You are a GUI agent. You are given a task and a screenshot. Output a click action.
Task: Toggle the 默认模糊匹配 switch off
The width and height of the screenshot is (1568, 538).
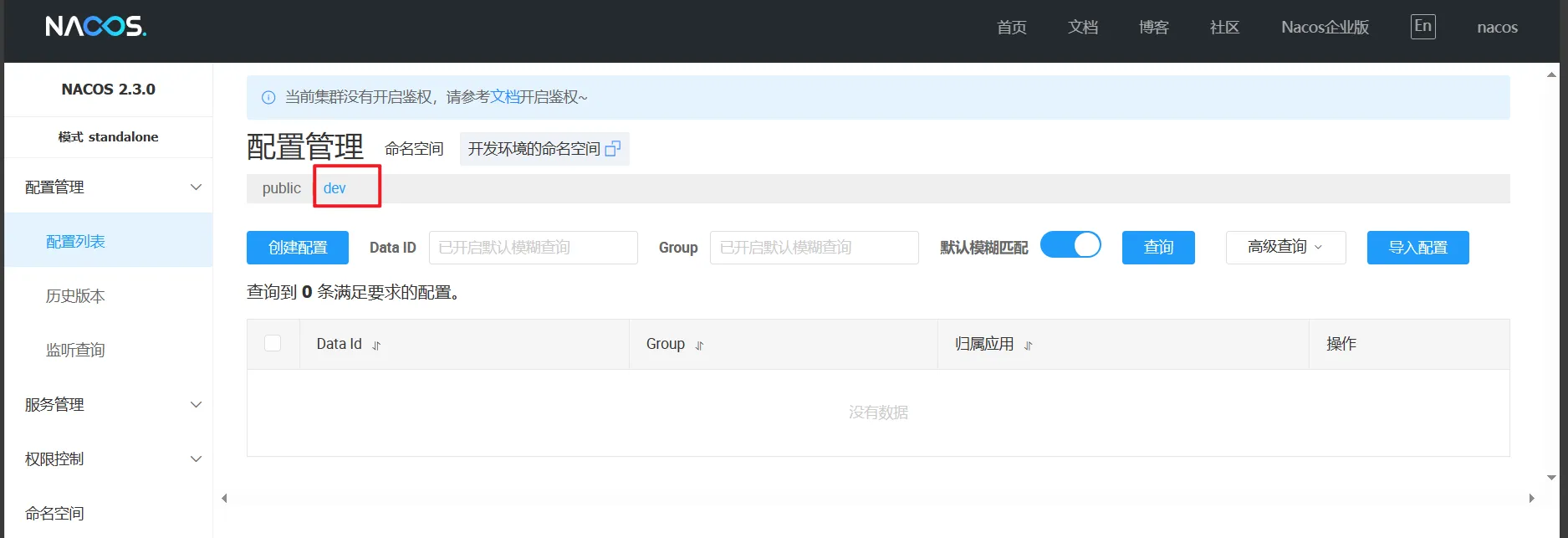pos(1070,245)
